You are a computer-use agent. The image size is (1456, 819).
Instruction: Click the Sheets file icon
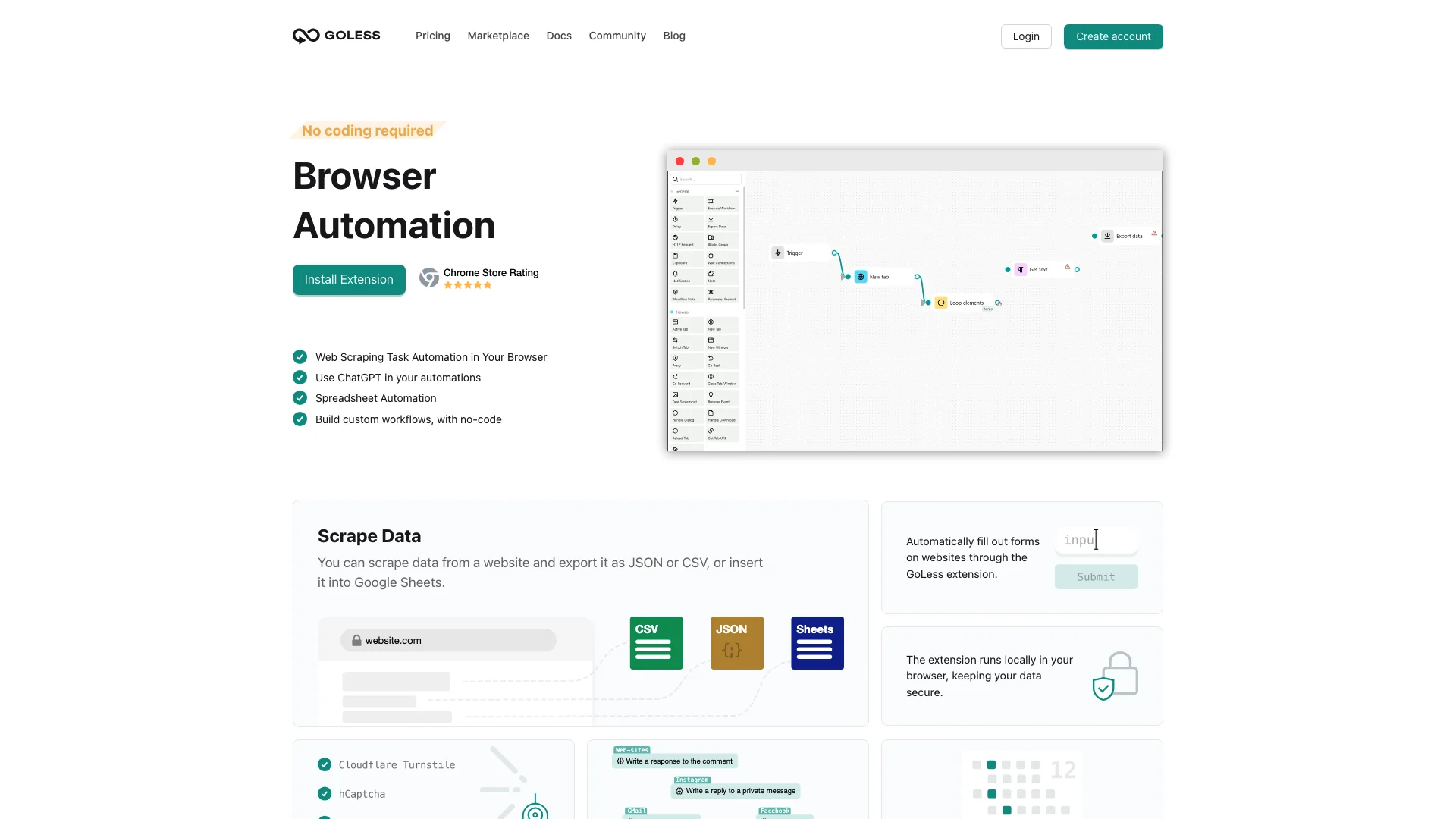coord(817,643)
